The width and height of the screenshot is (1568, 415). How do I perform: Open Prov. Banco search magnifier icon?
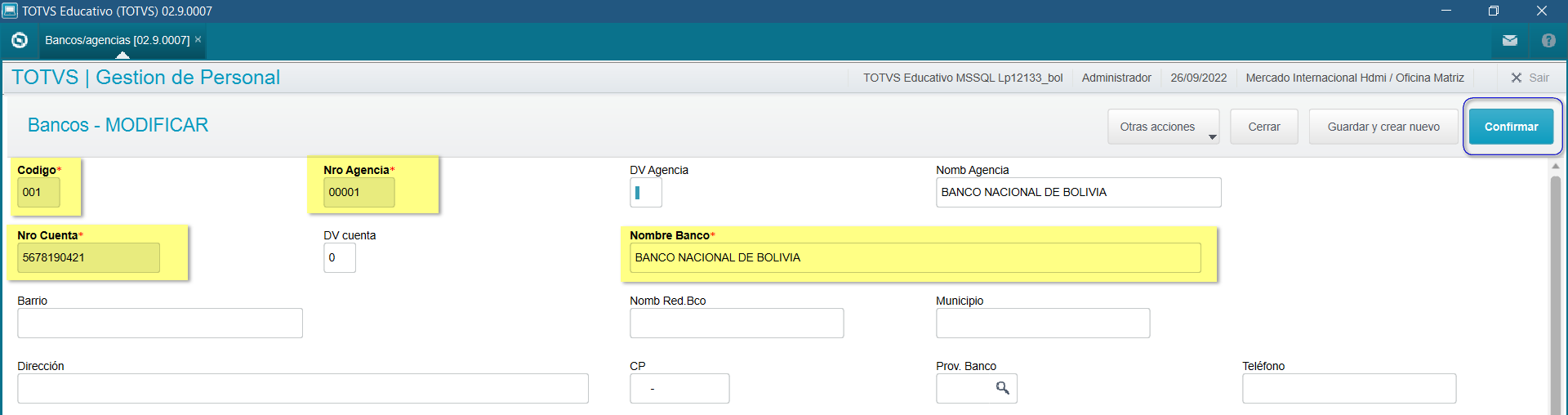pyautogui.click(x=1003, y=388)
